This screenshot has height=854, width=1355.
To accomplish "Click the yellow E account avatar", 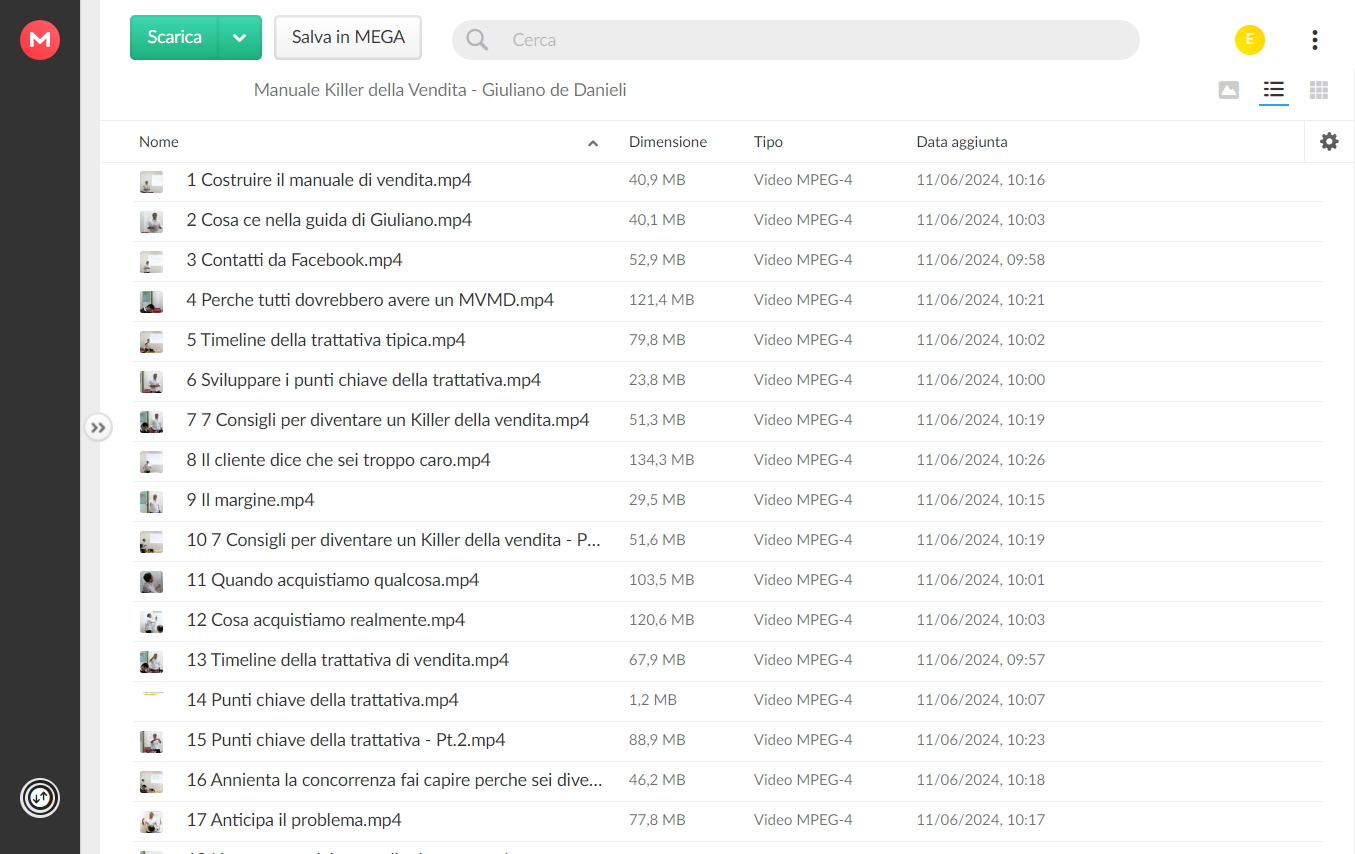I will click(1250, 40).
